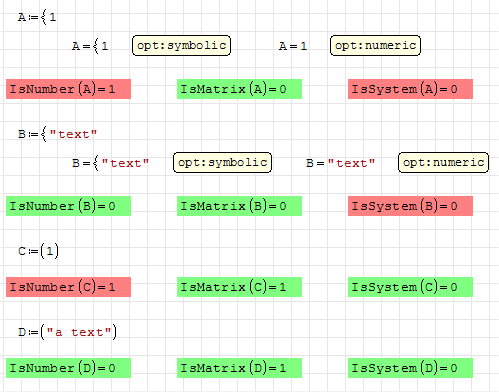The image size is (499, 392).
Task: Select the A:={1 definition region
Action: (x=37, y=17)
